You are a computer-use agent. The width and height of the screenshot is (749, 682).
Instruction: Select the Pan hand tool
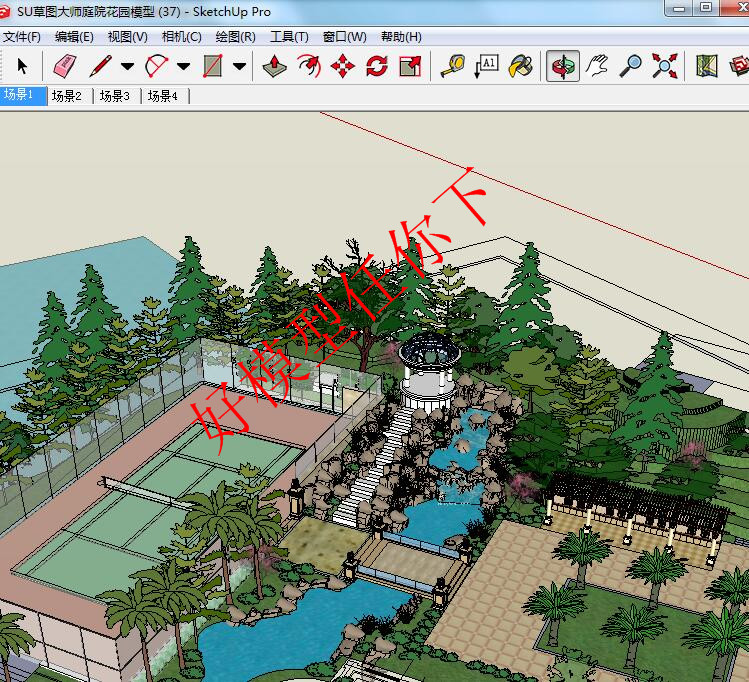[x=597, y=66]
